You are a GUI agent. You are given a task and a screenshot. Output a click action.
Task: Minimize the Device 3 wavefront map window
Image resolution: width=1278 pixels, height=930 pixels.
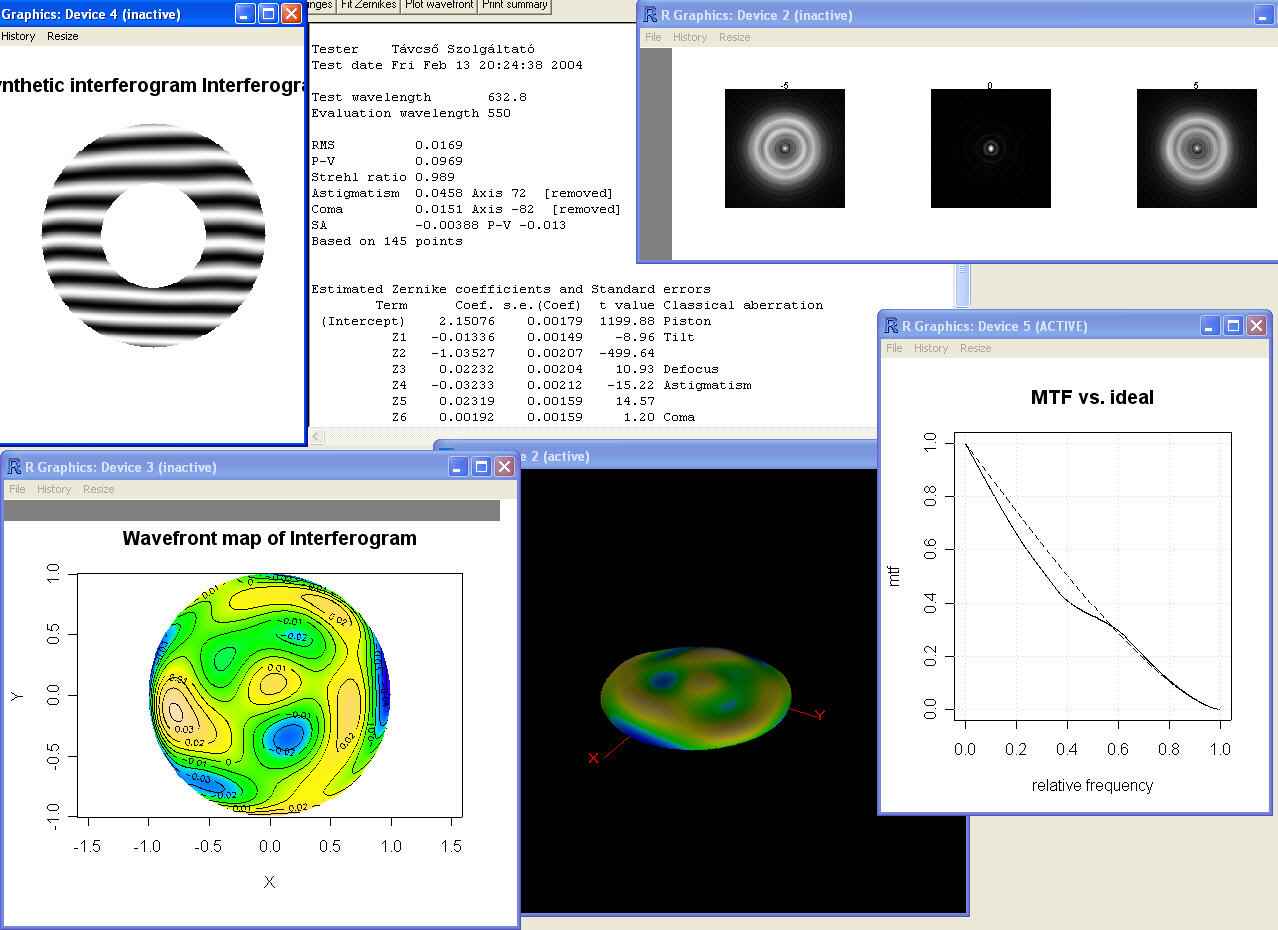click(x=457, y=467)
